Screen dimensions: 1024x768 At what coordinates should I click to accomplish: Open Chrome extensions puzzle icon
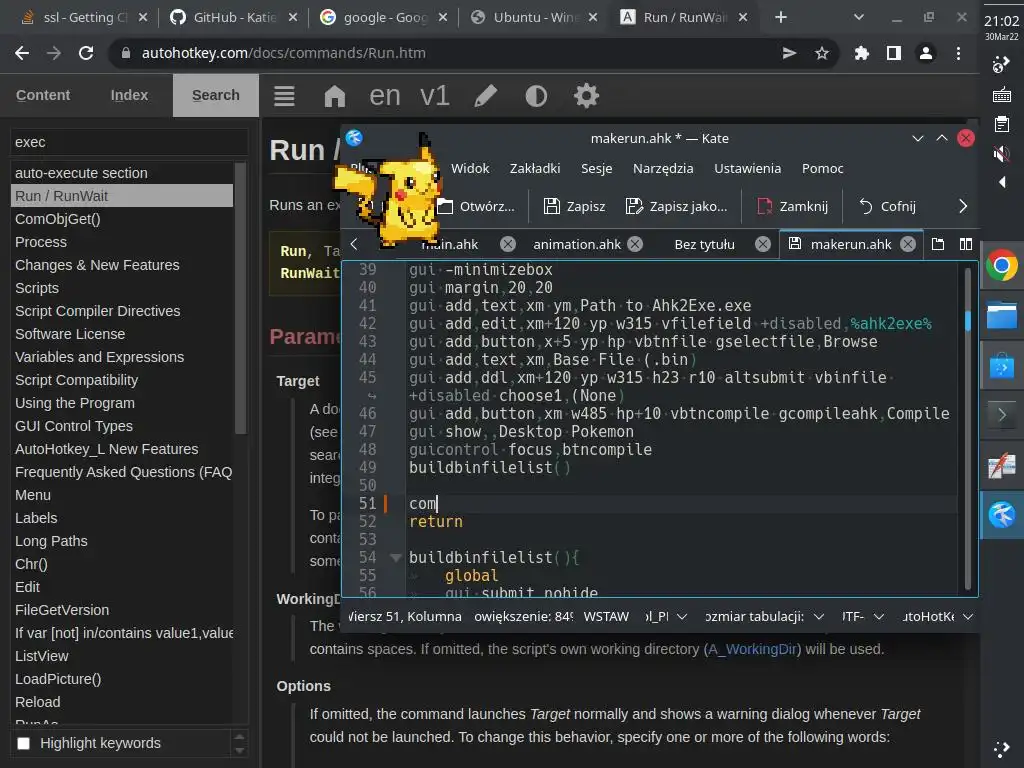click(861, 54)
